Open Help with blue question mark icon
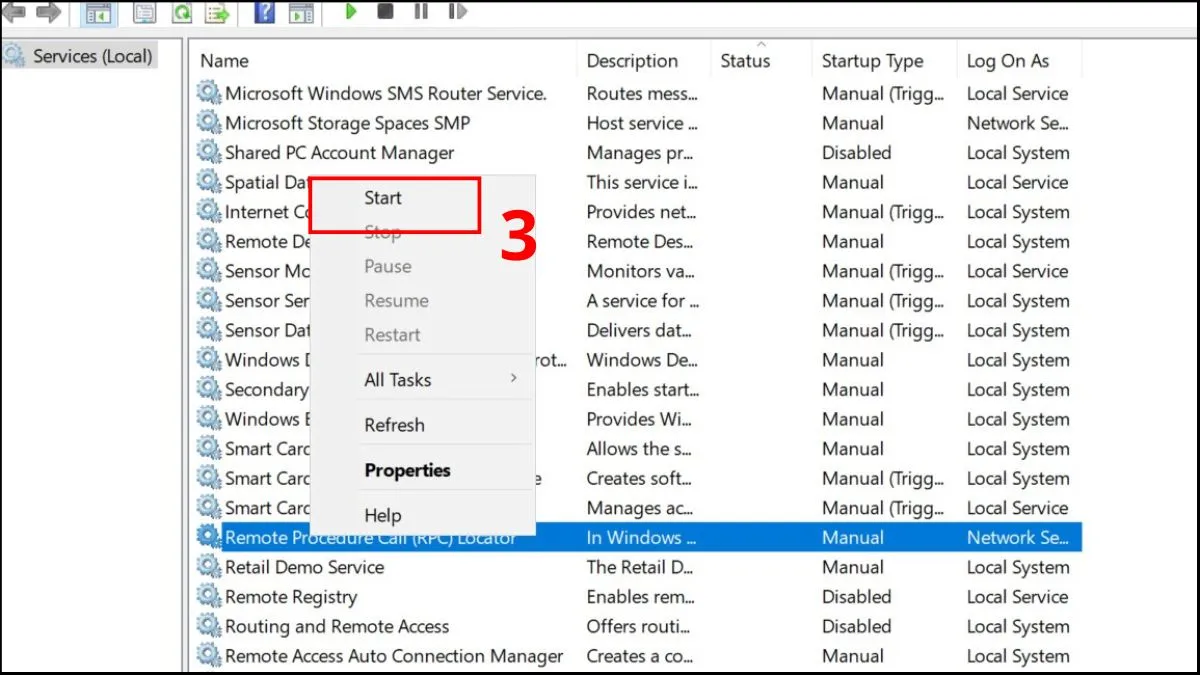 coord(264,12)
